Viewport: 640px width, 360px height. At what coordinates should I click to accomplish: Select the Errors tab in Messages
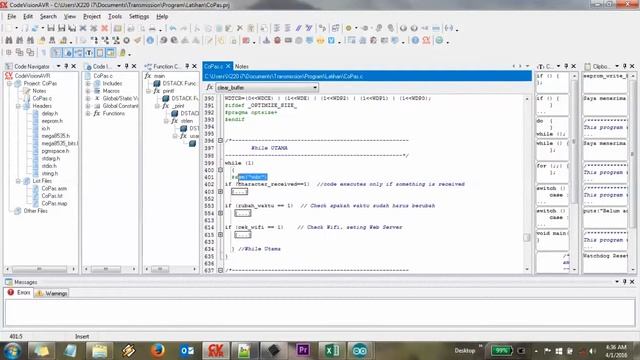point(19,293)
